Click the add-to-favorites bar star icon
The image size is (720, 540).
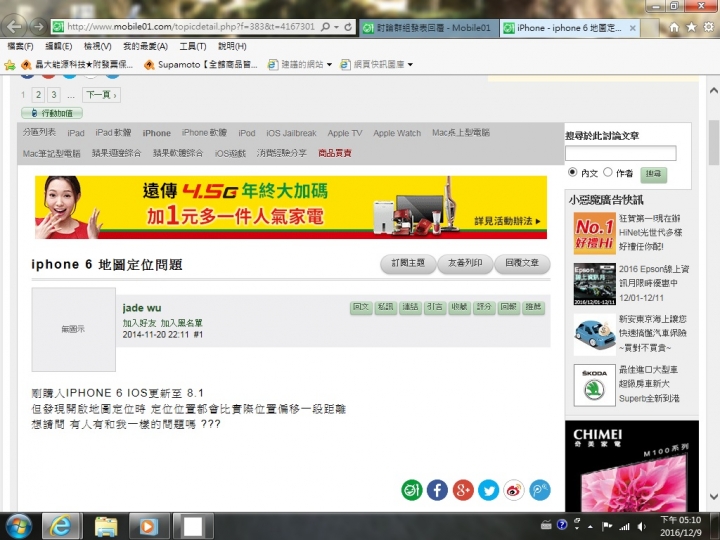point(10,65)
